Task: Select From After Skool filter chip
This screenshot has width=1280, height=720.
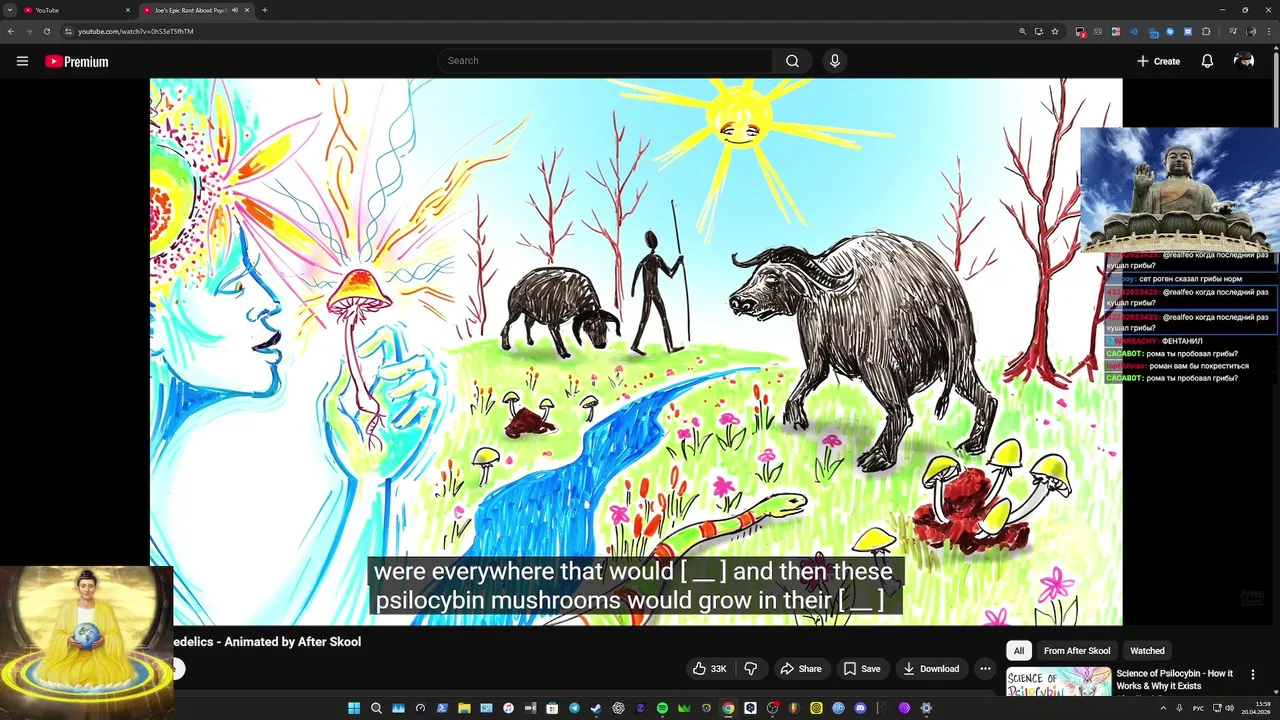Action: click(x=1077, y=651)
